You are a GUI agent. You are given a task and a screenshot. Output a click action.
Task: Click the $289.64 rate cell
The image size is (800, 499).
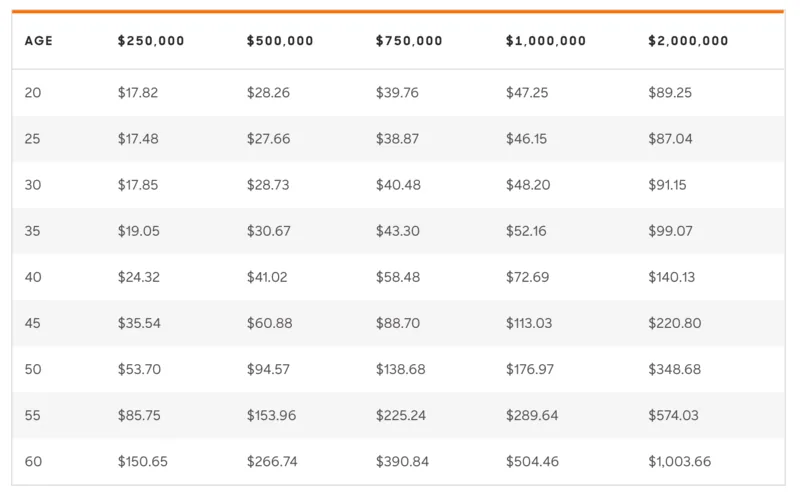pos(531,415)
